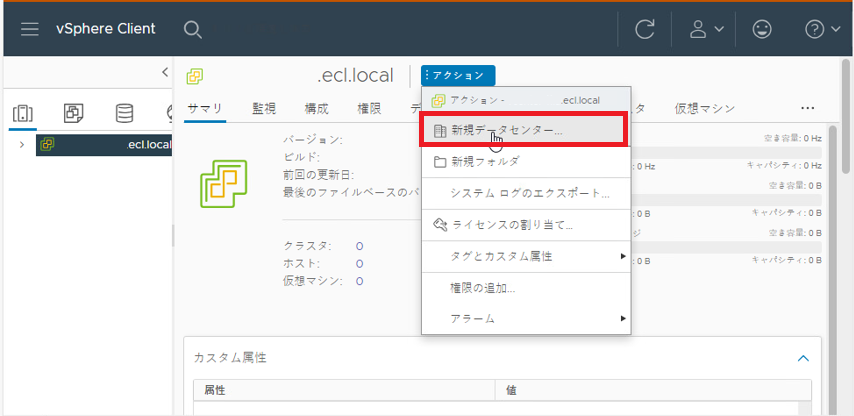854x416 pixels.
Task: Switch to VMs and Templates inventory icon
Action: coord(74,112)
